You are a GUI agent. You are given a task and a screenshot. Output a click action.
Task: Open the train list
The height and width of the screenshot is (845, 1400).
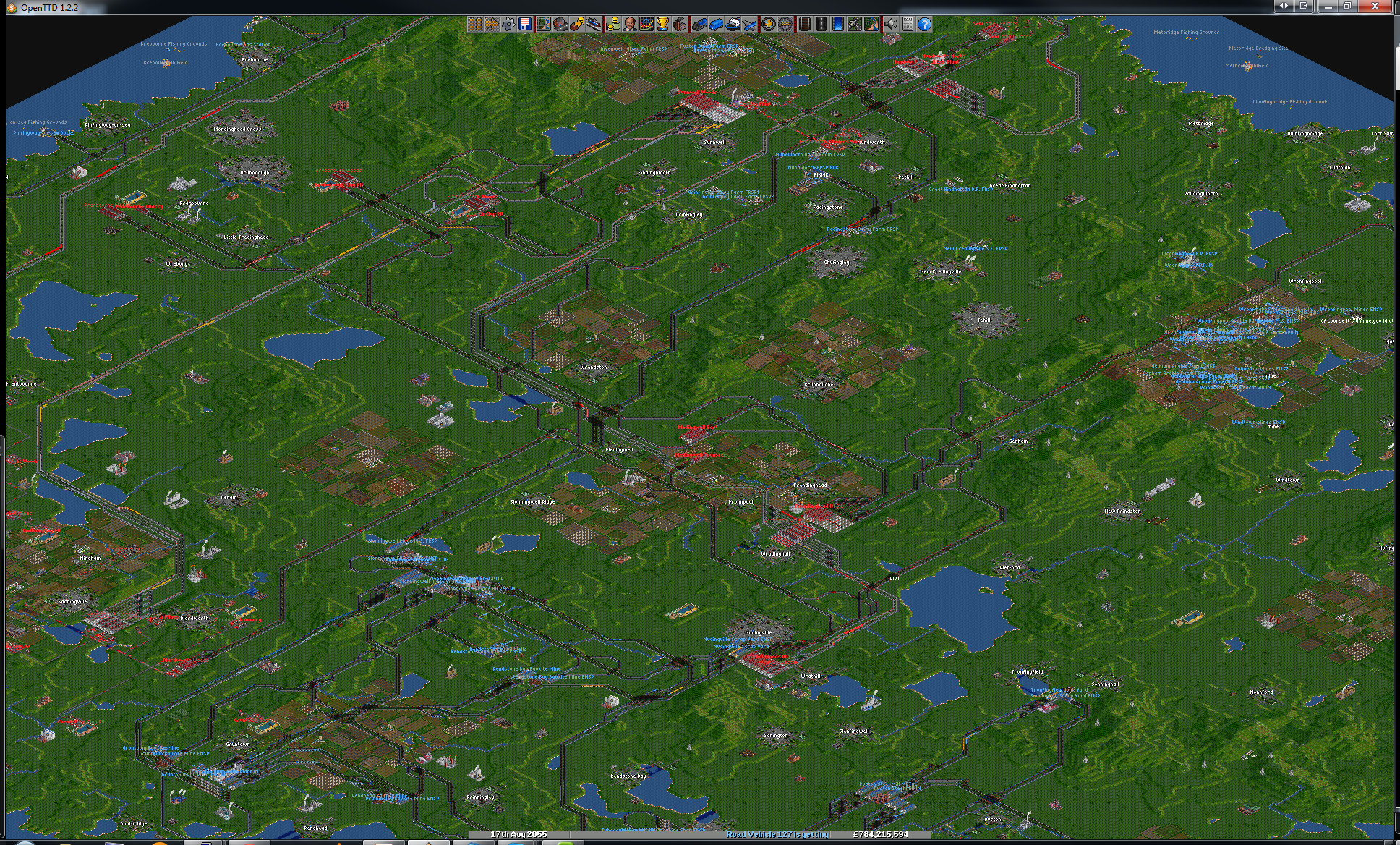[x=699, y=24]
